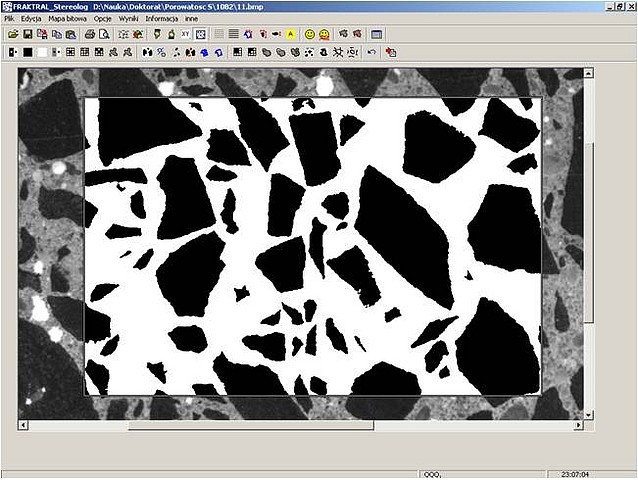Open the Informacja menu

click(162, 19)
